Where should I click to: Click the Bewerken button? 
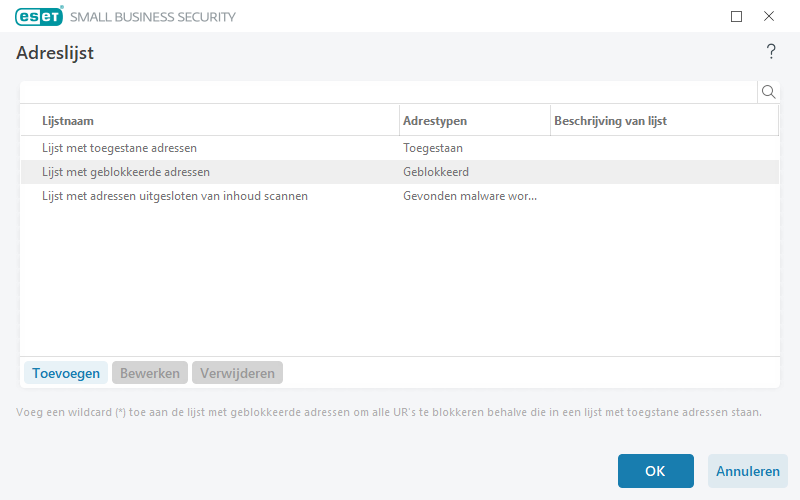(150, 373)
